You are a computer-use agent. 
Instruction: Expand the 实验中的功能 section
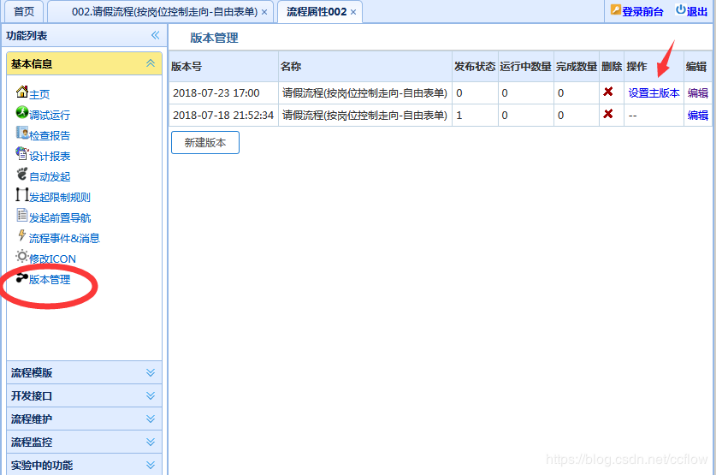(150, 465)
